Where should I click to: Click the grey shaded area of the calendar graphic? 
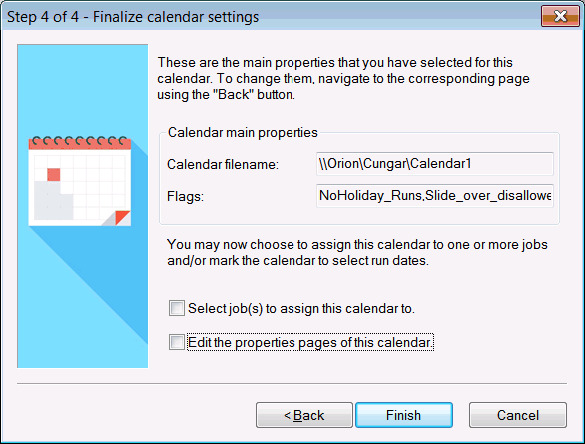click(53, 201)
